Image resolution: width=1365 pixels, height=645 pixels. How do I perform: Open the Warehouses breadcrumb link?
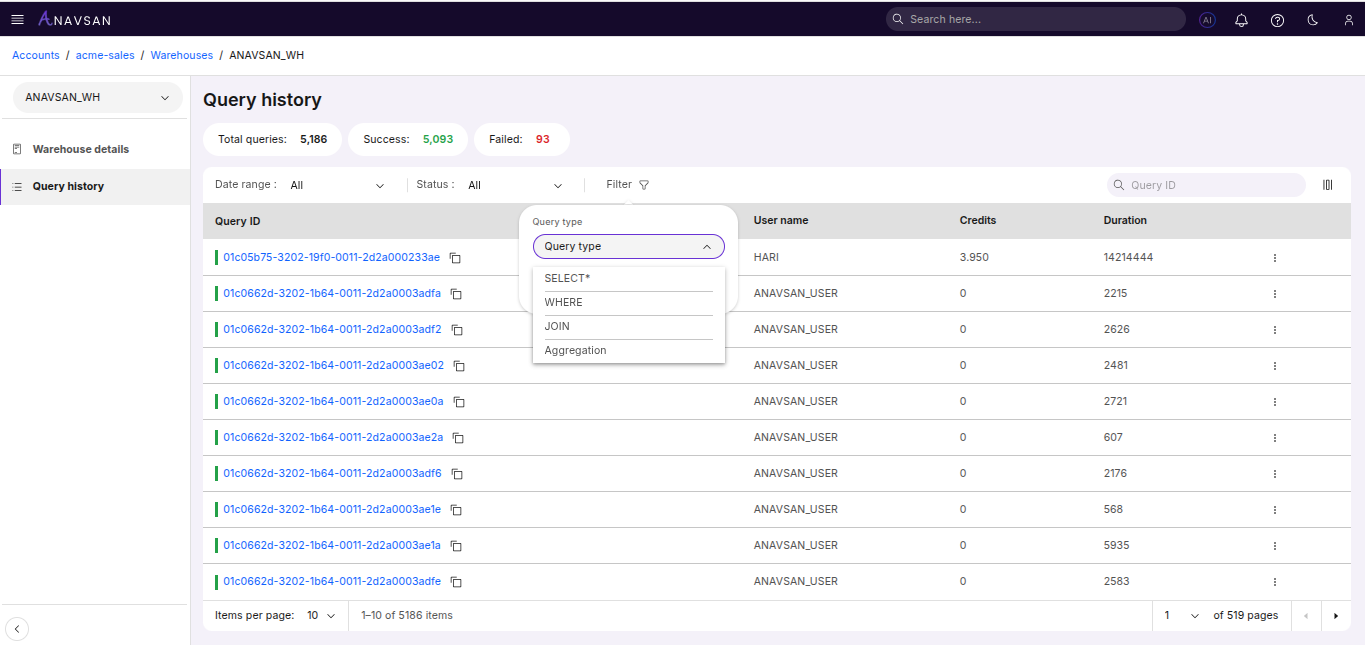pyautogui.click(x=181, y=55)
